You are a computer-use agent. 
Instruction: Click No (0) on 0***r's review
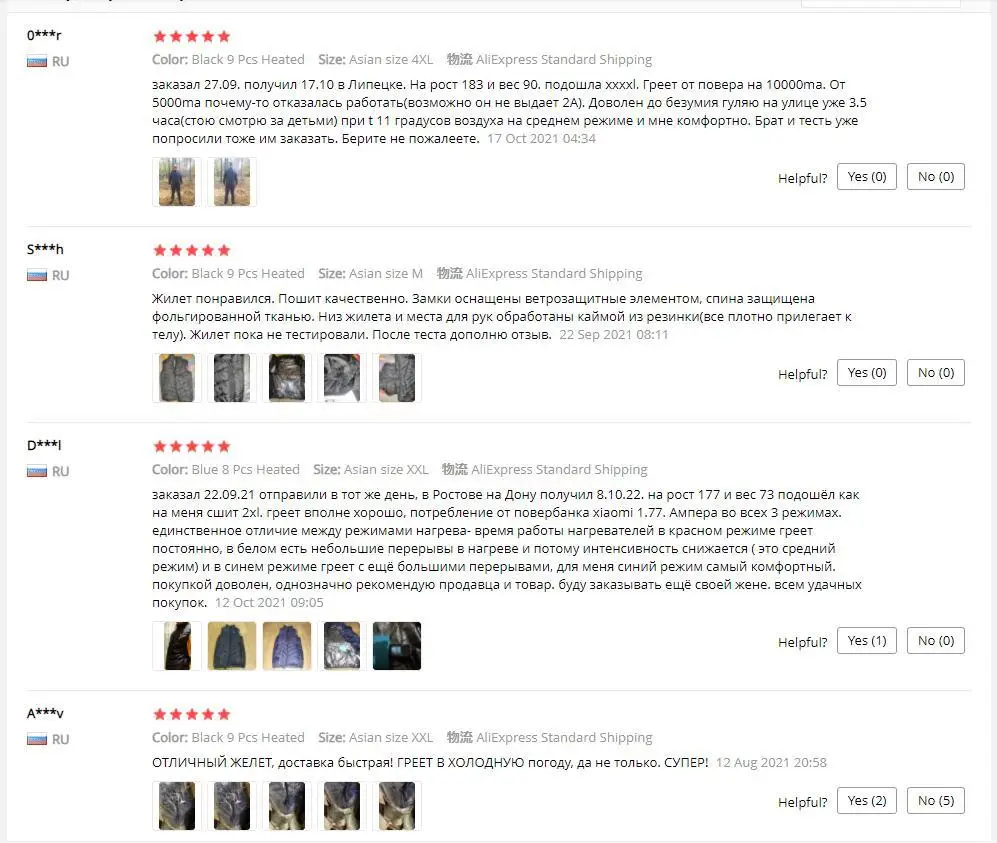(936, 177)
